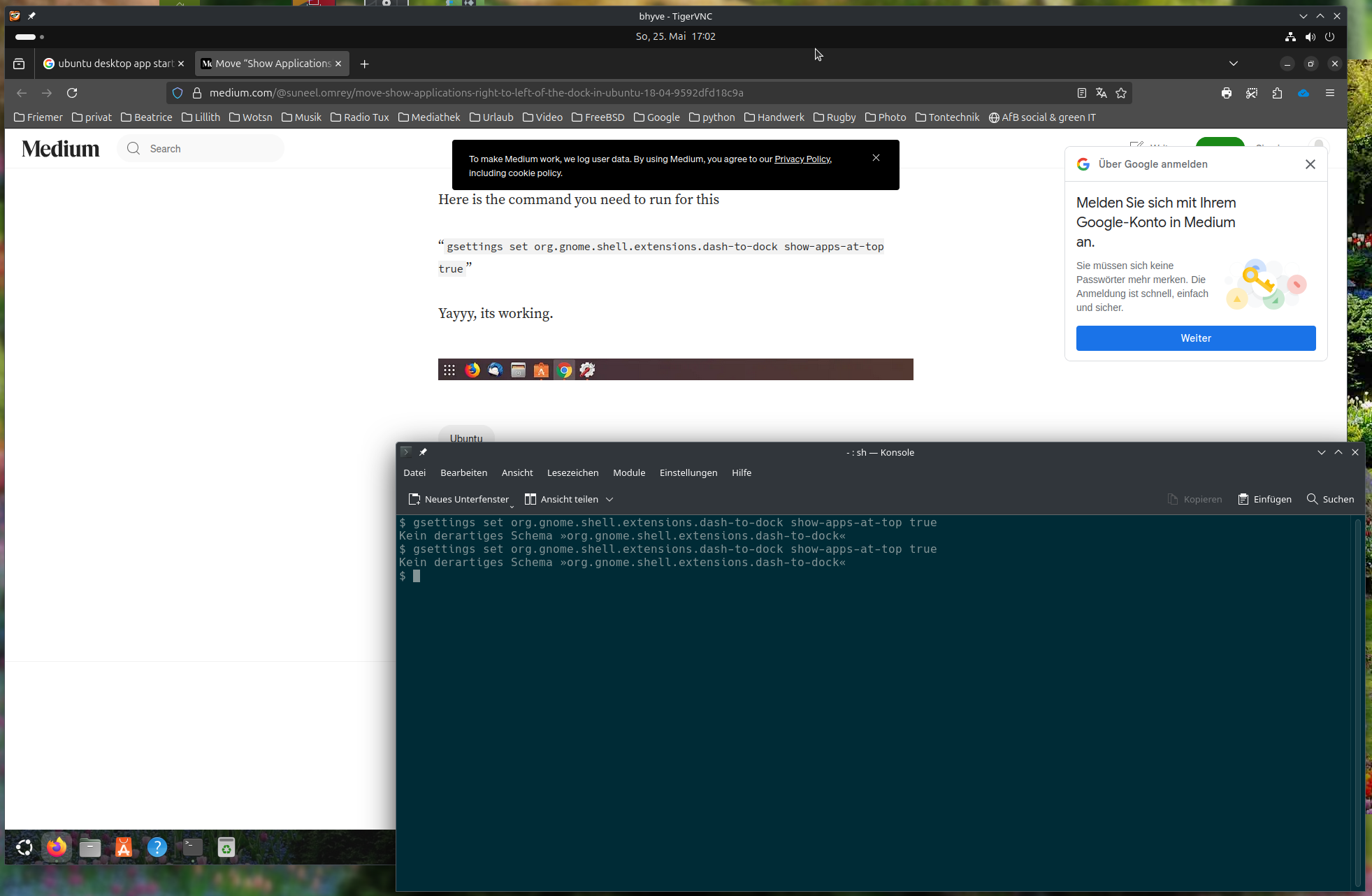Open the python bookmark folder
1372x896 pixels.
tap(712, 117)
